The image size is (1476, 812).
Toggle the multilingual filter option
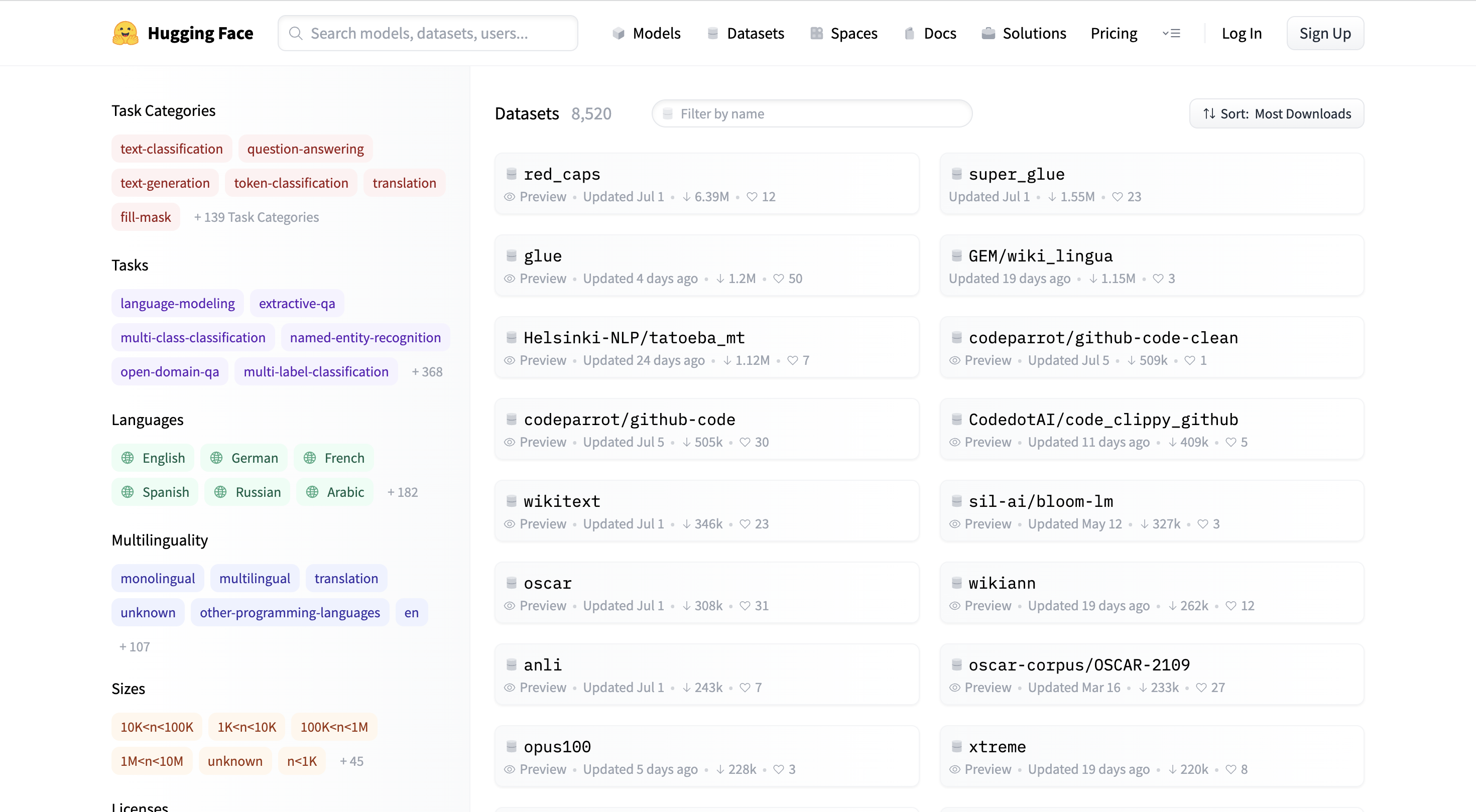[x=254, y=578]
